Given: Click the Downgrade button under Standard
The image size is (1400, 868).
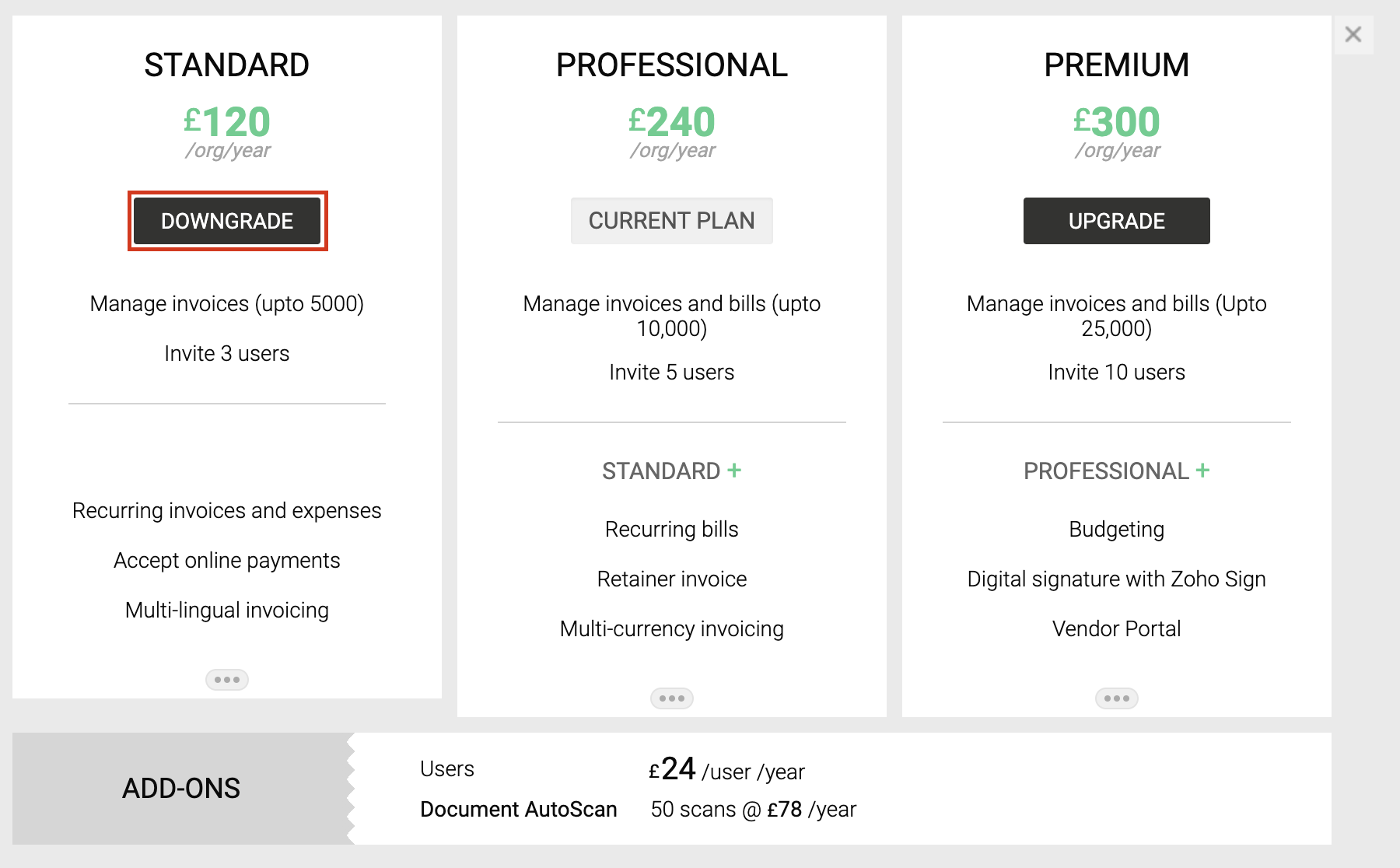Looking at the screenshot, I should tap(227, 221).
